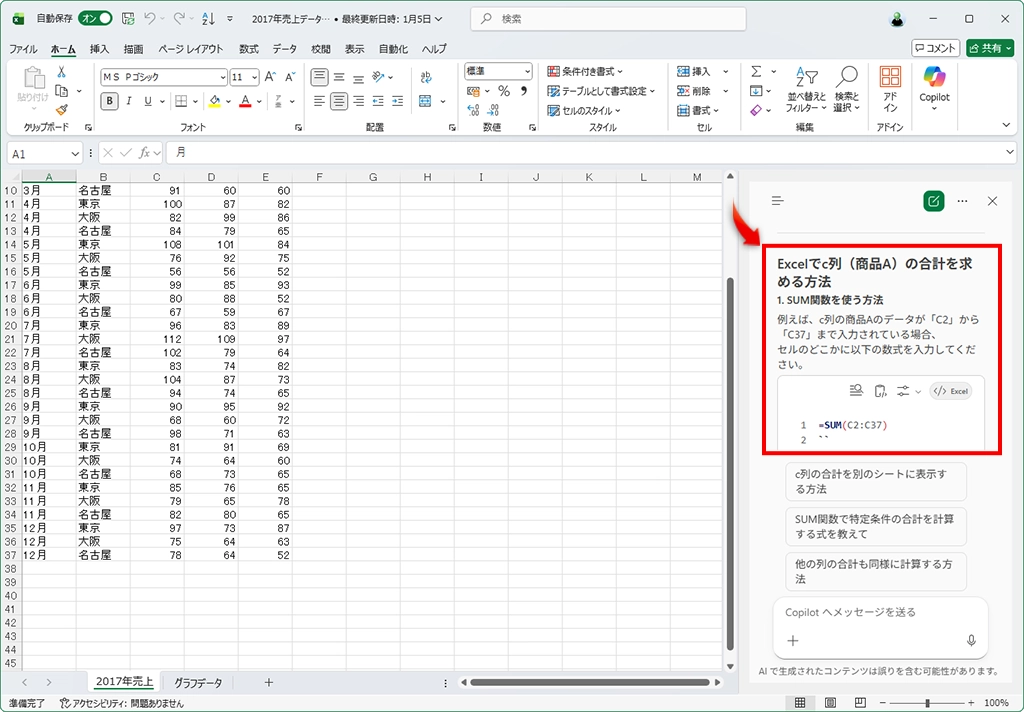Click the AutoSum sigma icon

tap(756, 71)
